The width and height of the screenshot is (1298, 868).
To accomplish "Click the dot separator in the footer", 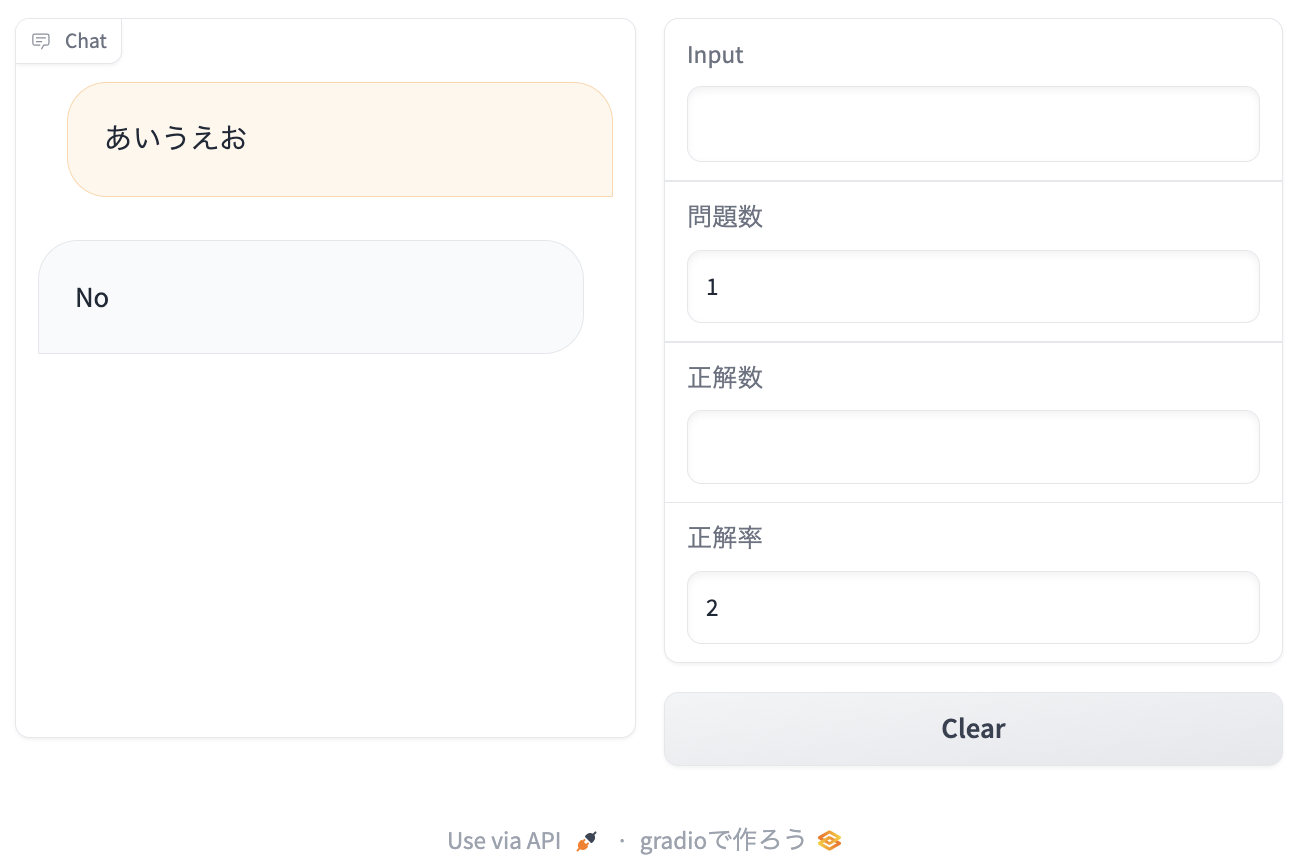I will click(x=620, y=840).
